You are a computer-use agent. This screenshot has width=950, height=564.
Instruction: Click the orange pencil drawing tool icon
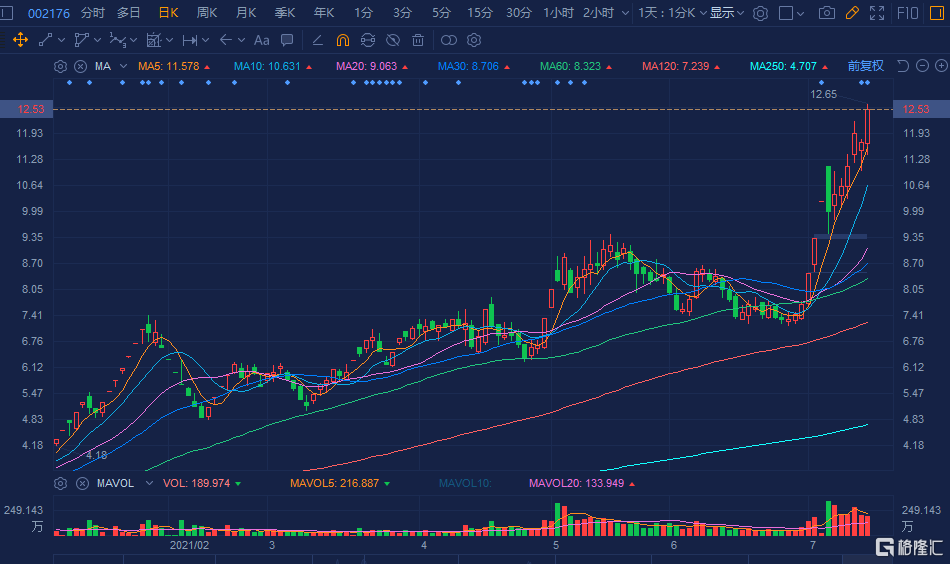point(852,13)
